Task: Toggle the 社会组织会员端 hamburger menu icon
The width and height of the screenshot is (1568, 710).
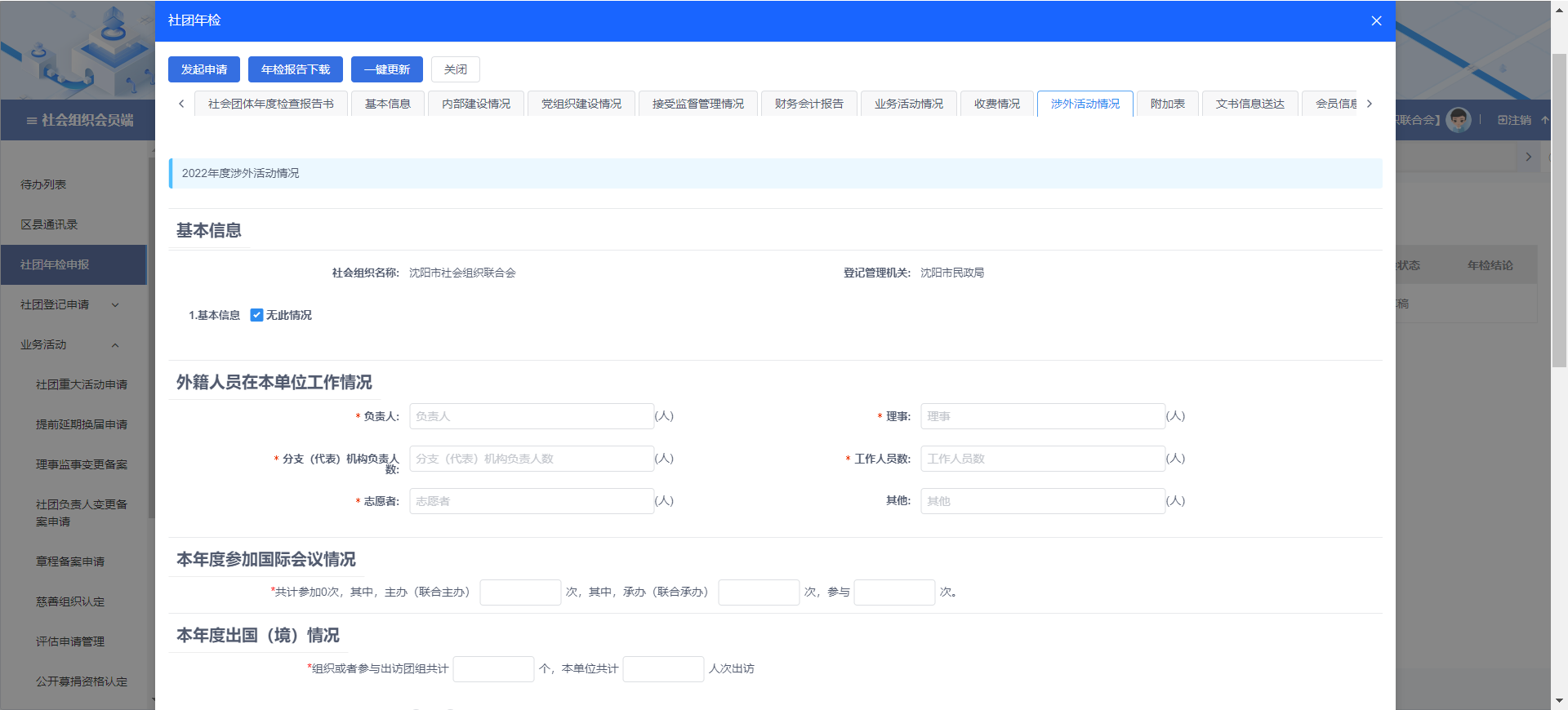Action: tap(31, 121)
